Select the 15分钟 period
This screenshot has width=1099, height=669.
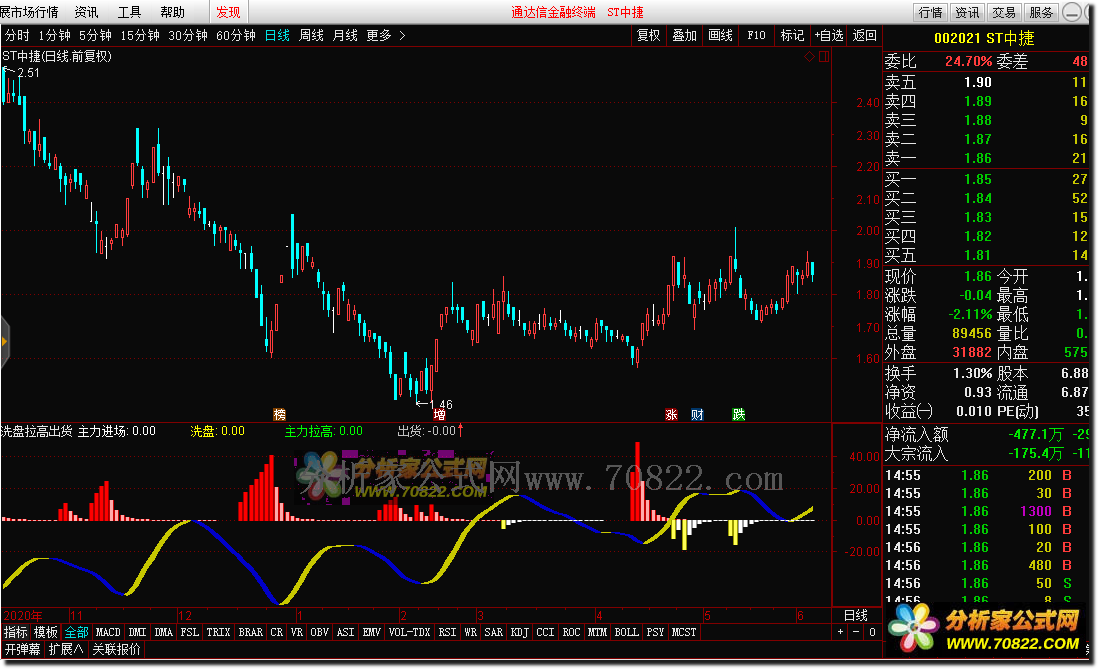(x=139, y=35)
